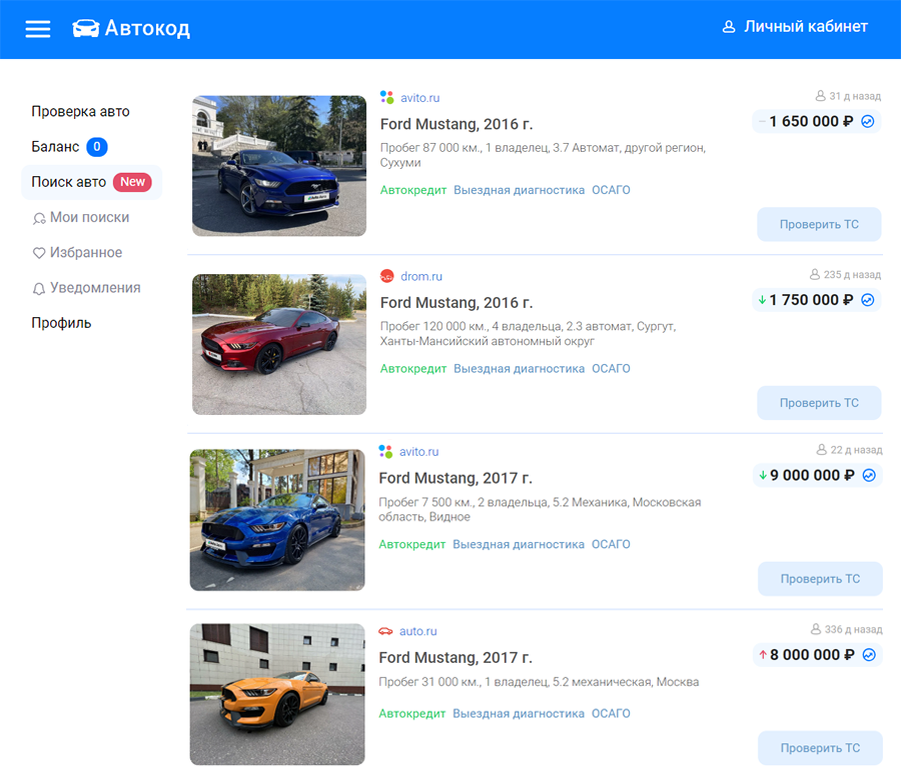Viewport: 901px width, 778px height.
Task: Click Выездная диагностика on Сургут listing
Action: coord(519,369)
